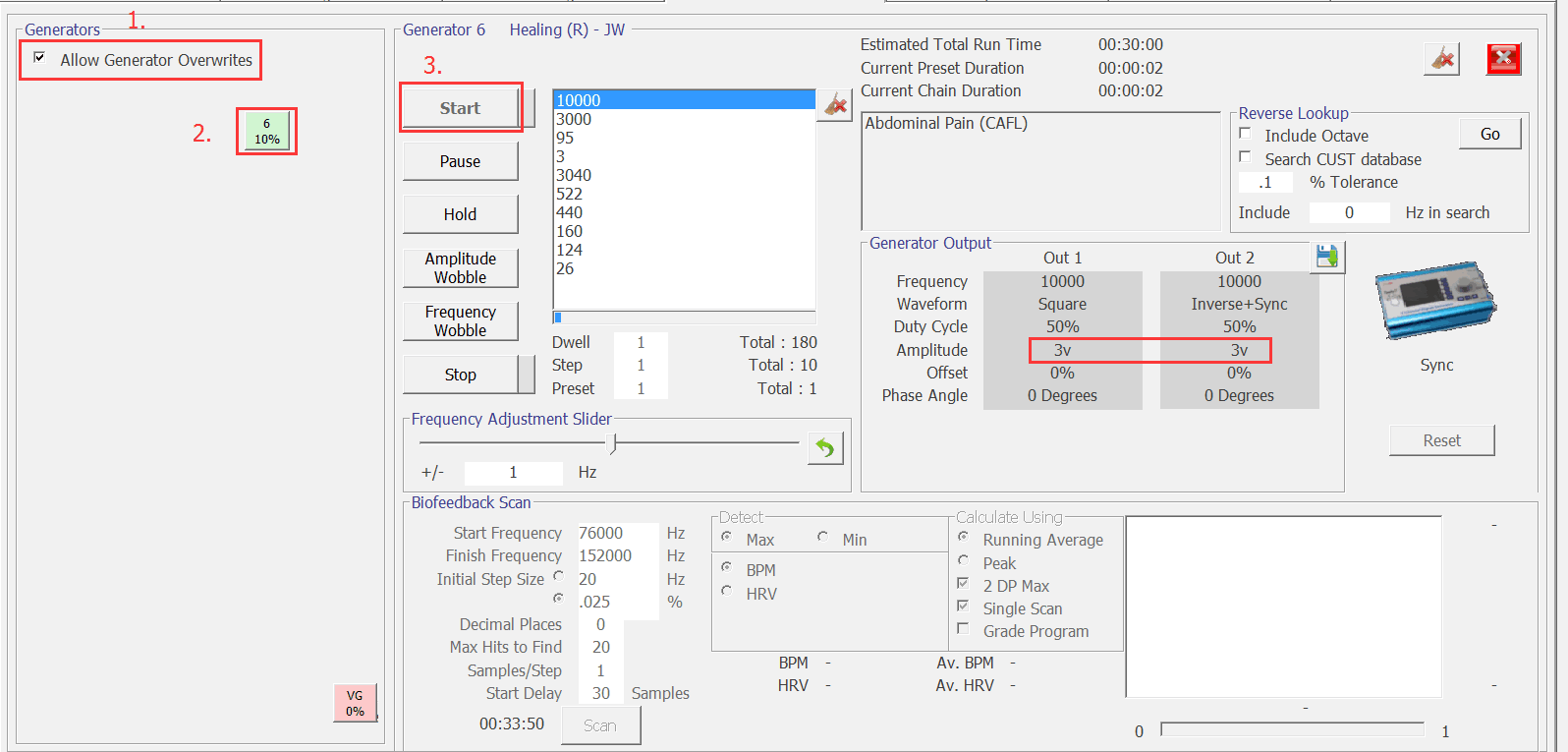Click the blue generator device Sync image

point(1435,301)
